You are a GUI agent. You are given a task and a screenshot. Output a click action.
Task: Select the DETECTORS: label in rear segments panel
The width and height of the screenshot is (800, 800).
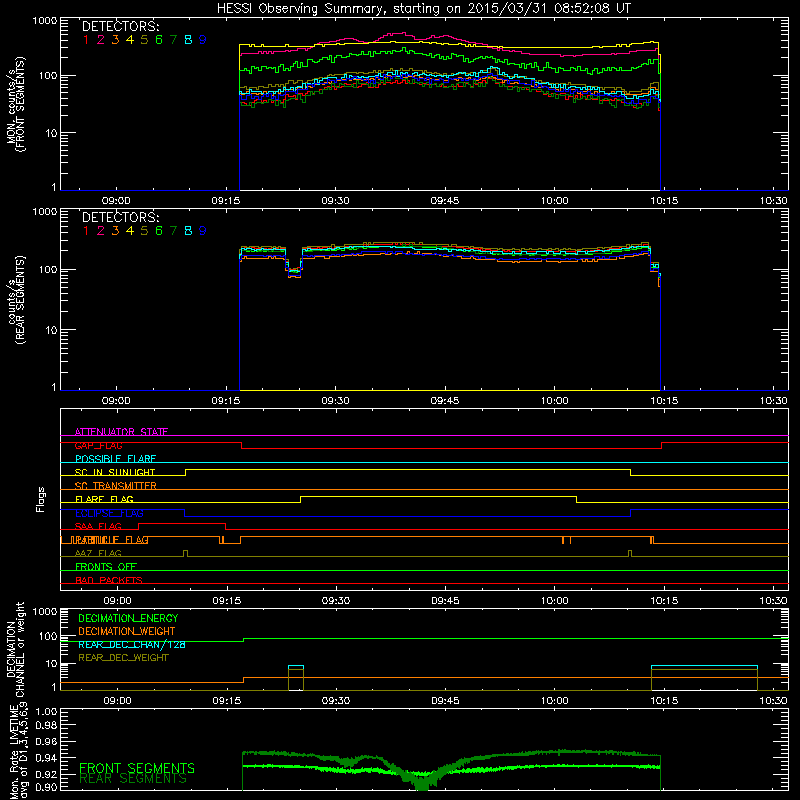point(120,217)
